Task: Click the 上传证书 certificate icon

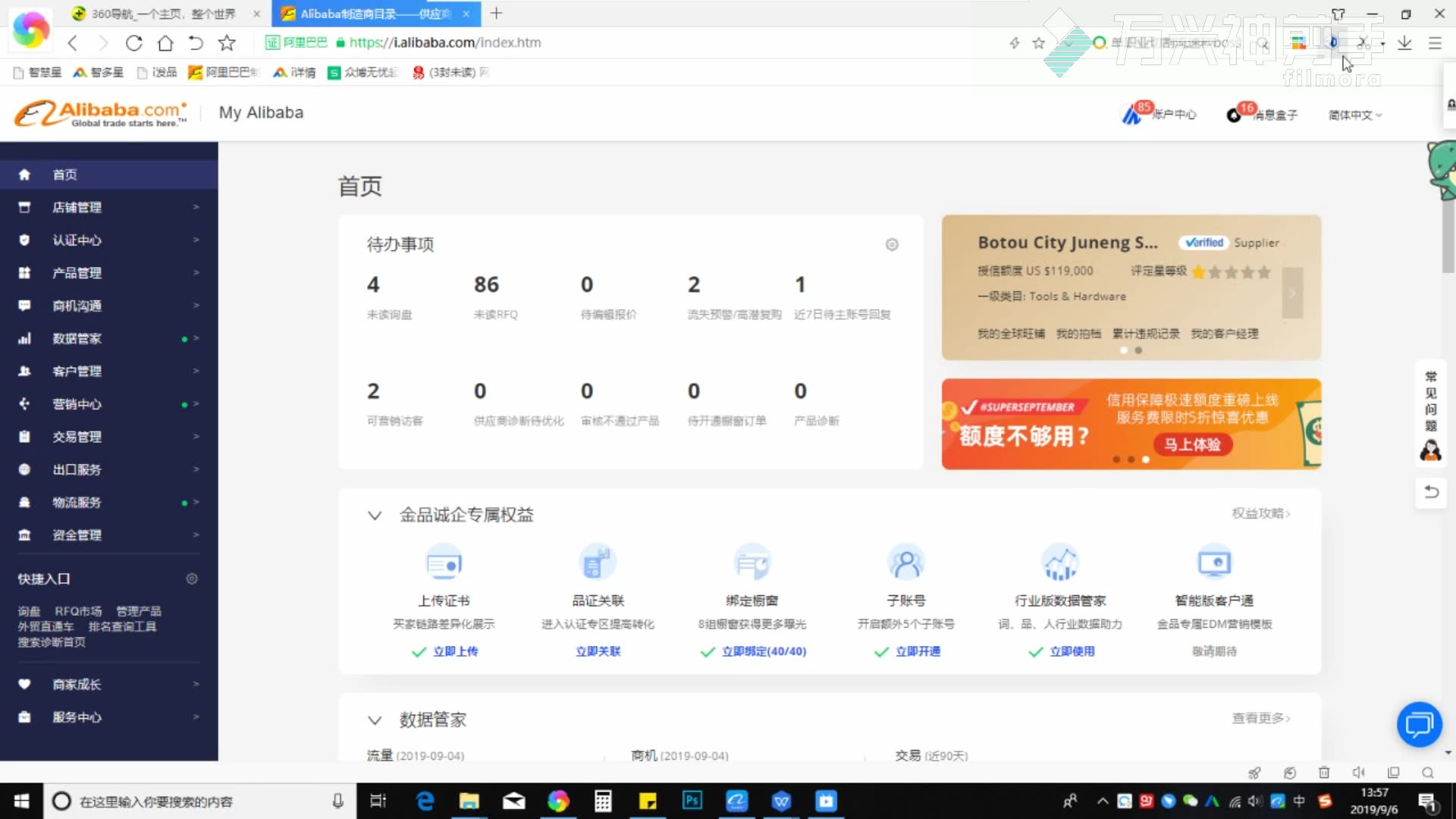Action: click(444, 563)
